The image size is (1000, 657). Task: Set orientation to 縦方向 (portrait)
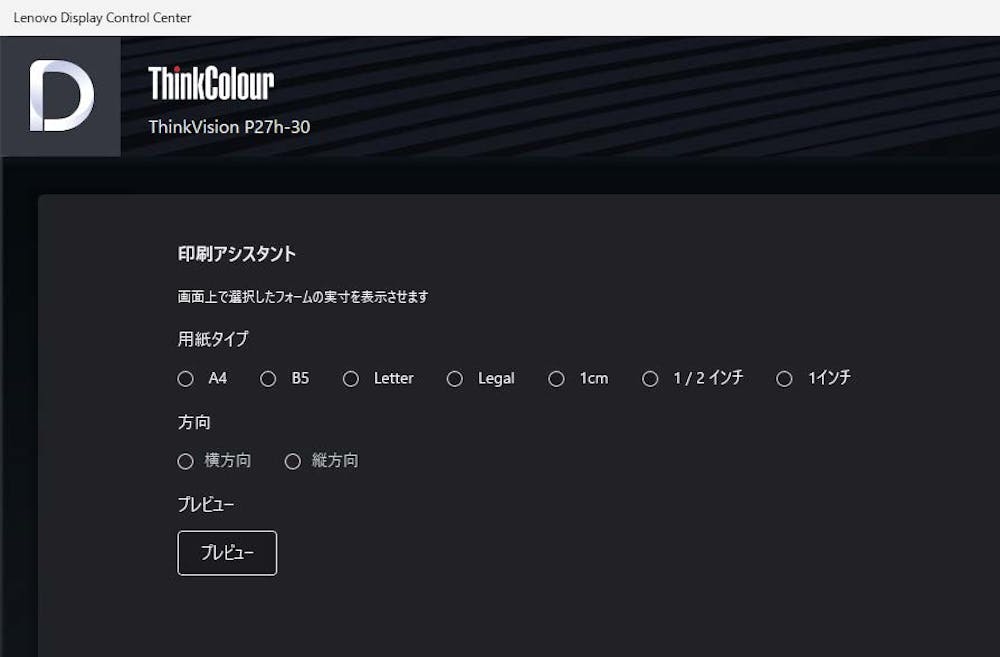[x=293, y=461]
